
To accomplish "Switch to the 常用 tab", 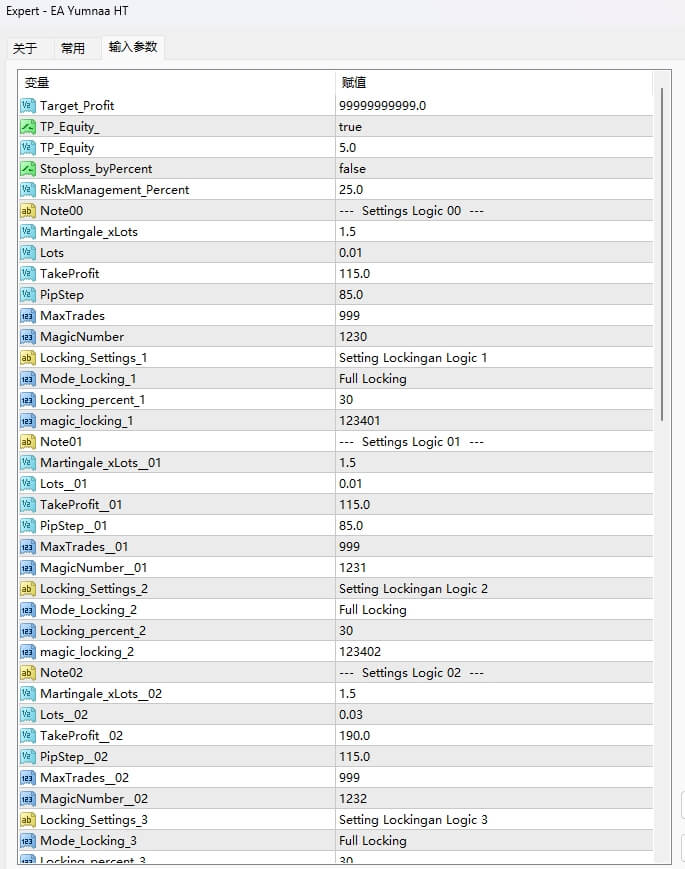I will pos(73,48).
